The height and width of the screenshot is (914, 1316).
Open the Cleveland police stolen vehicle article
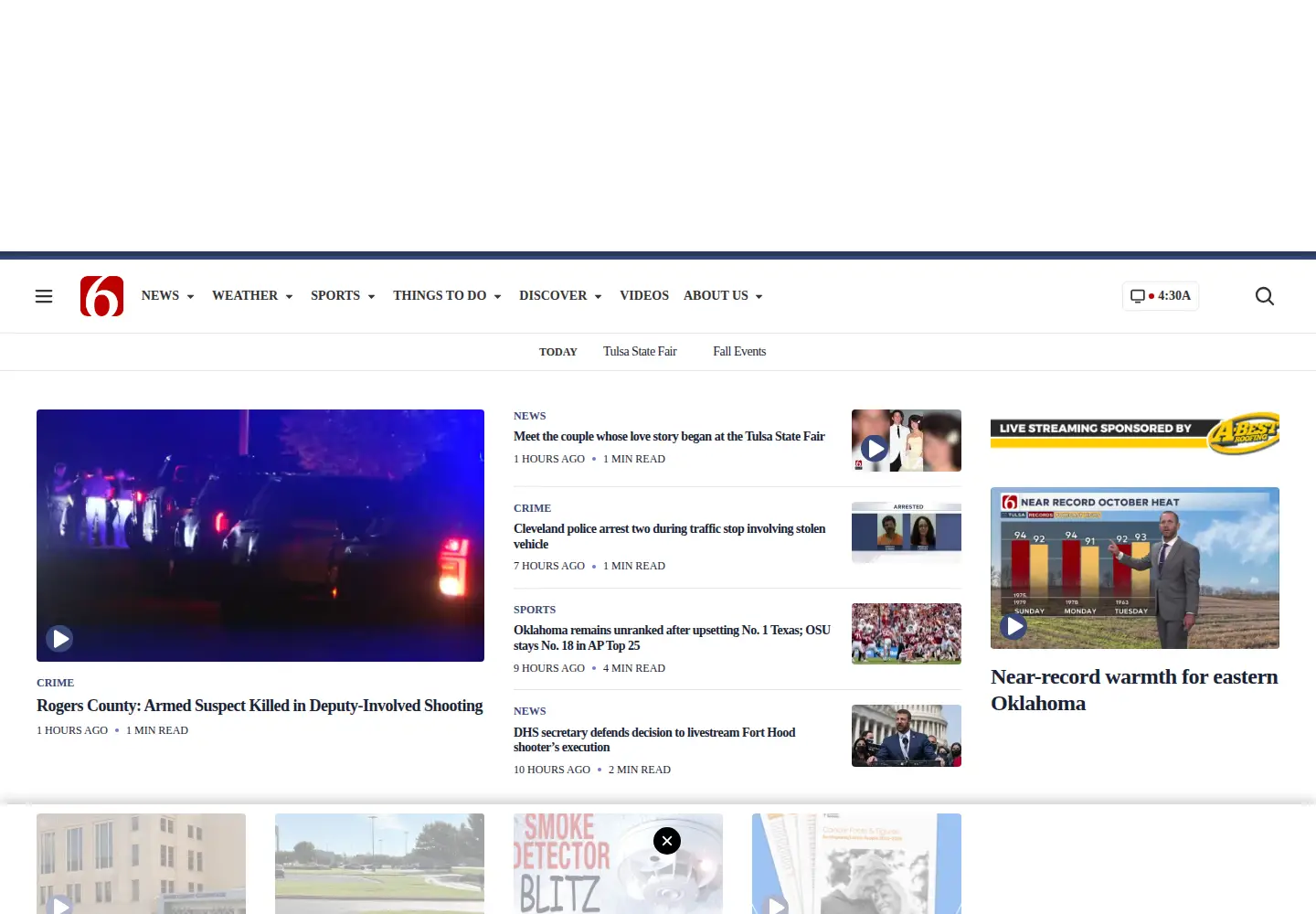coord(670,537)
